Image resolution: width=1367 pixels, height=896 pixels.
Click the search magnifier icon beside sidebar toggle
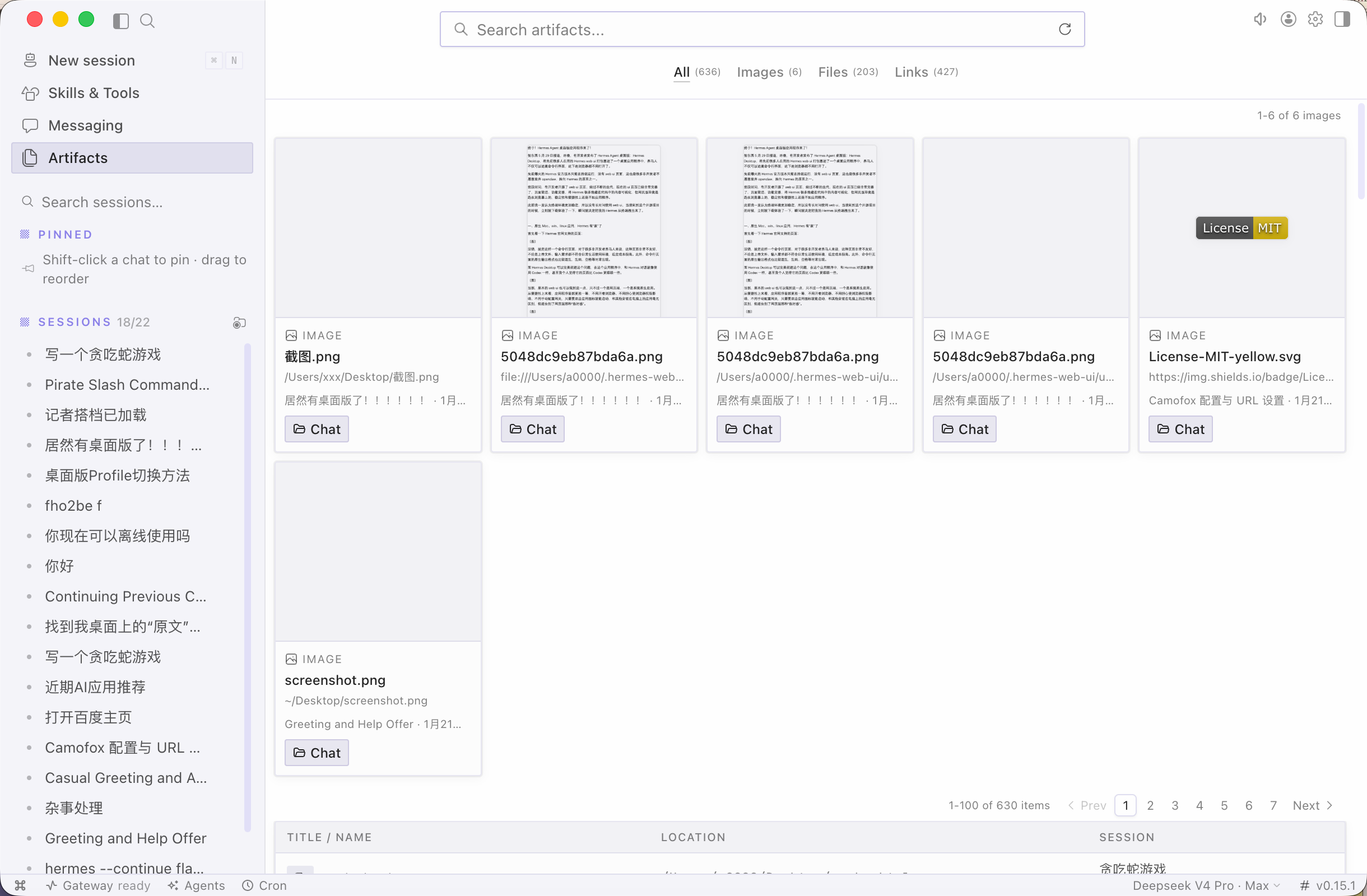pyautogui.click(x=147, y=21)
